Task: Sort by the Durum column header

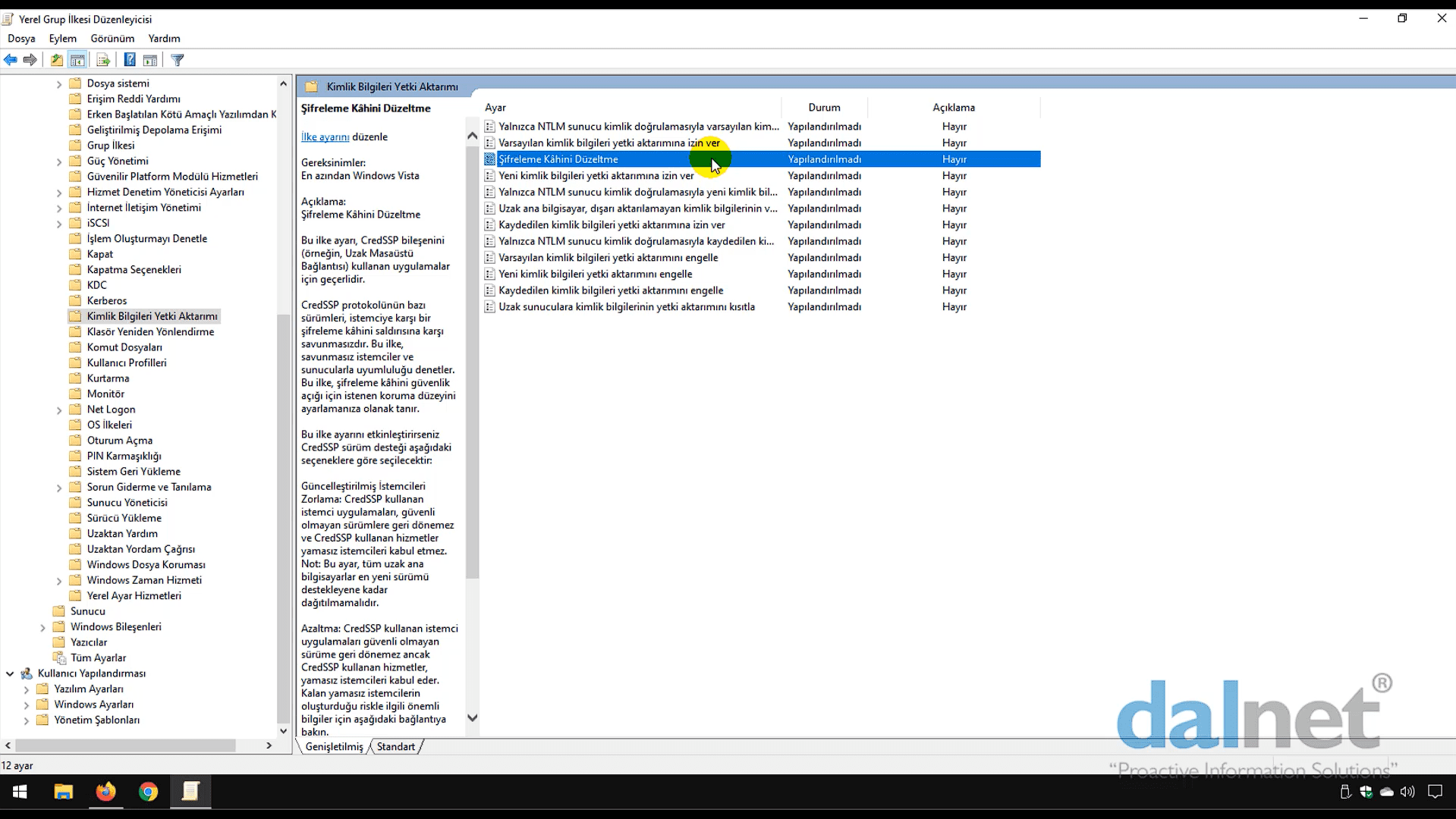Action: (824, 108)
